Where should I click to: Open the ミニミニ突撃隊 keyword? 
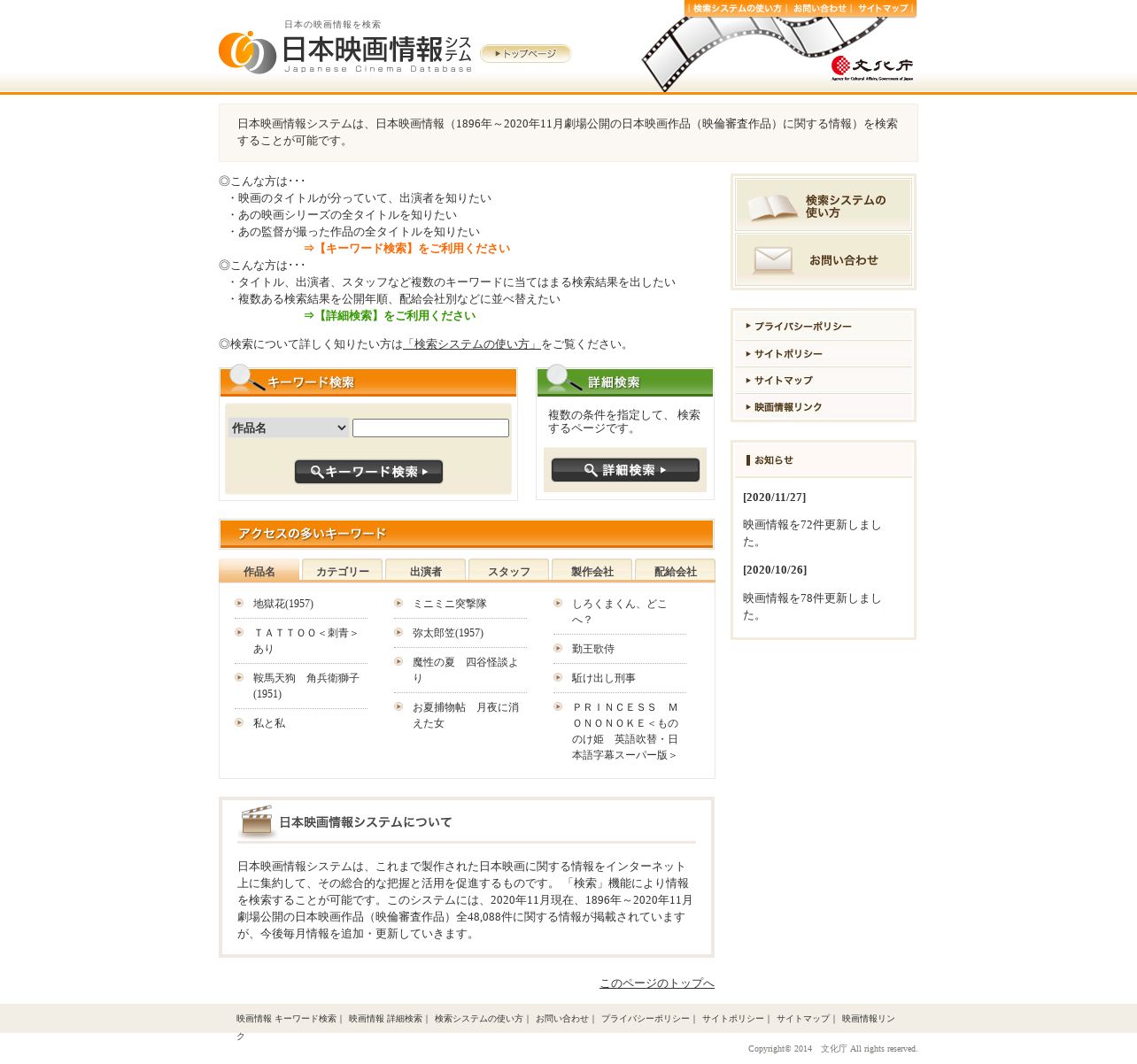pos(450,604)
